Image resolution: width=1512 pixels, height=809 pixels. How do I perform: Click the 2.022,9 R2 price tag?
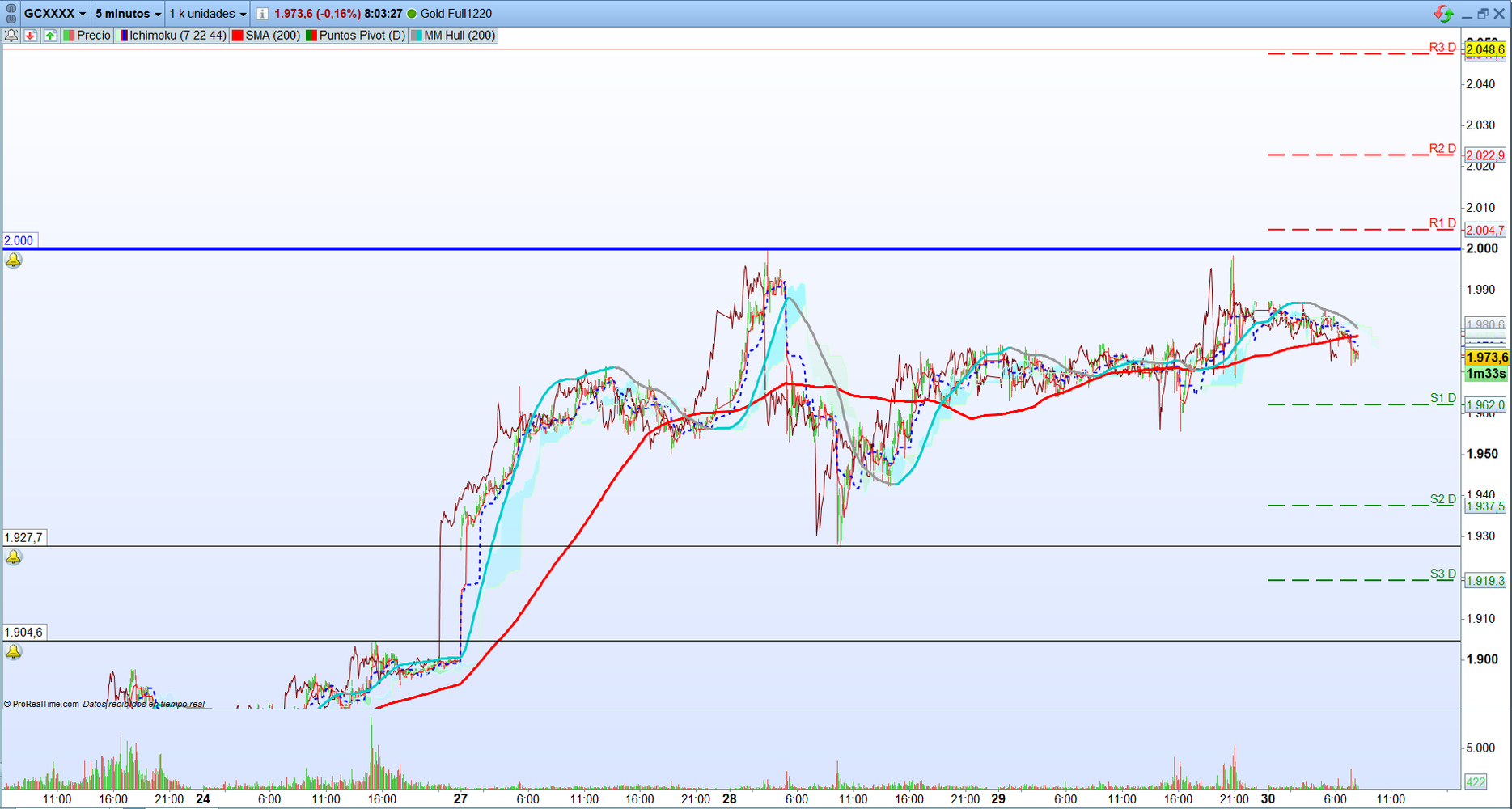pyautogui.click(x=1485, y=155)
